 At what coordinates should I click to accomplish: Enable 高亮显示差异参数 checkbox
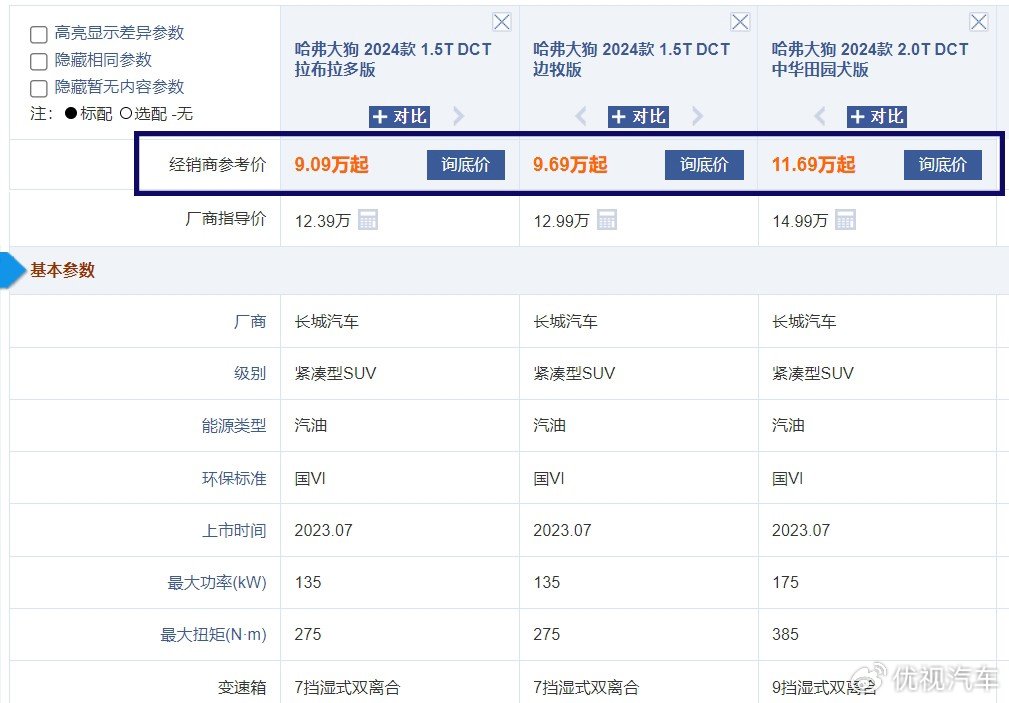point(39,34)
